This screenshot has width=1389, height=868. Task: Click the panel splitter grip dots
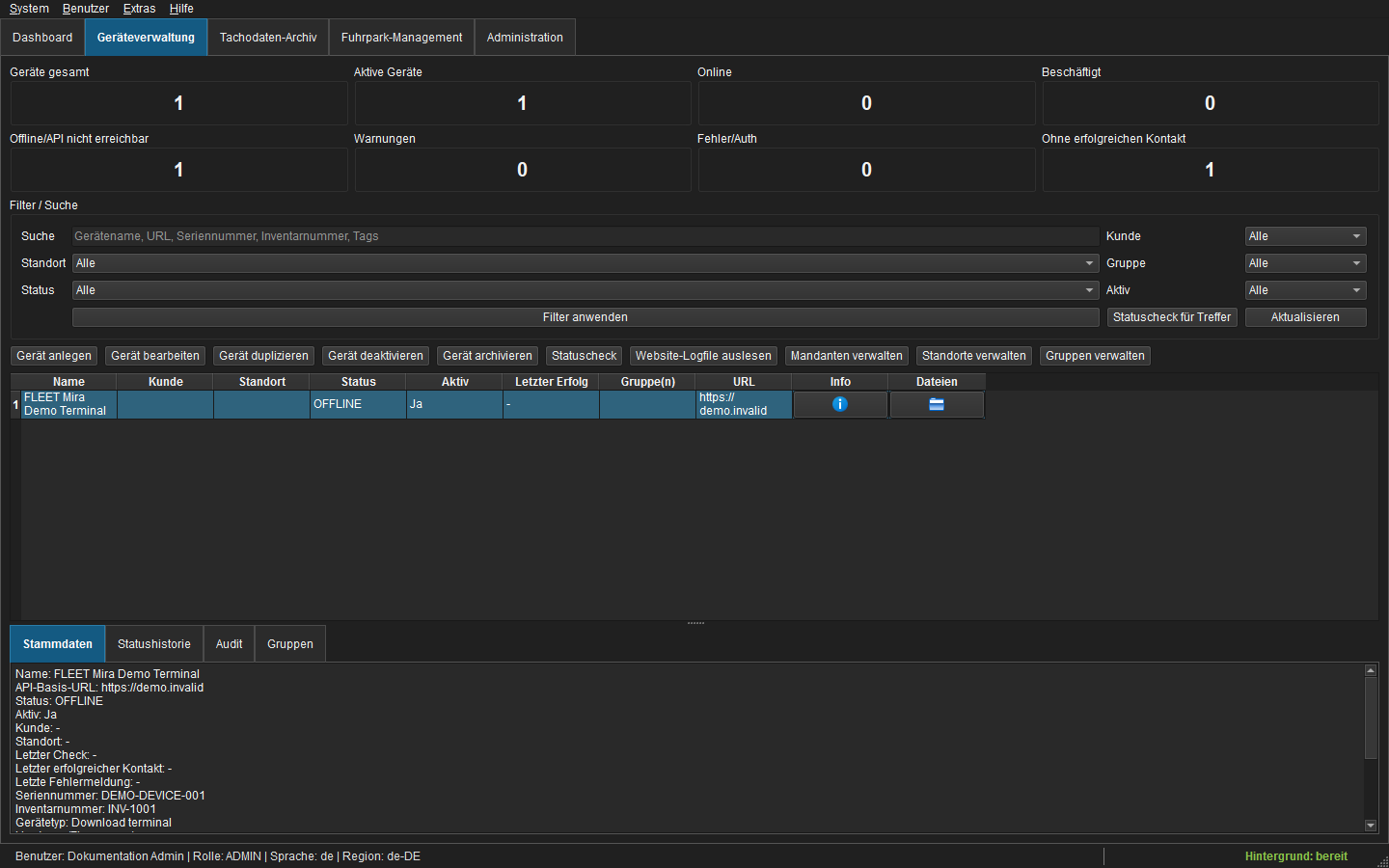(x=695, y=623)
